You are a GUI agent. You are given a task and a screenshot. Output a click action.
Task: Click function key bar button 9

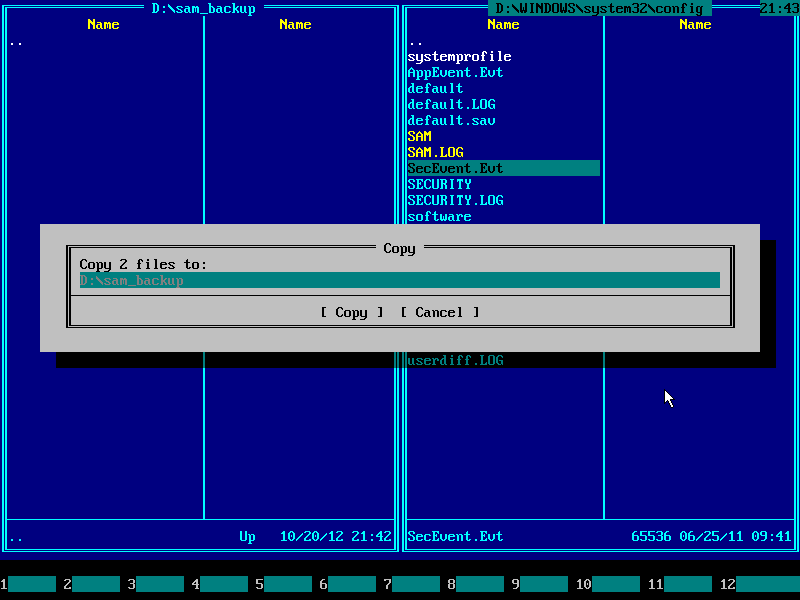click(x=540, y=584)
